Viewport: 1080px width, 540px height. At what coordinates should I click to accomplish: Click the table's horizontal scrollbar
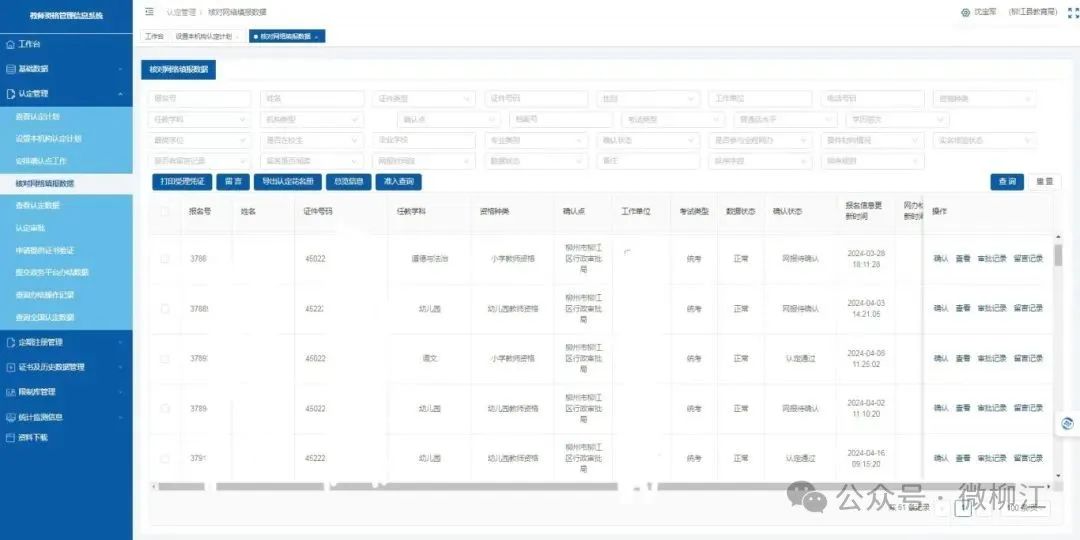coord(400,487)
